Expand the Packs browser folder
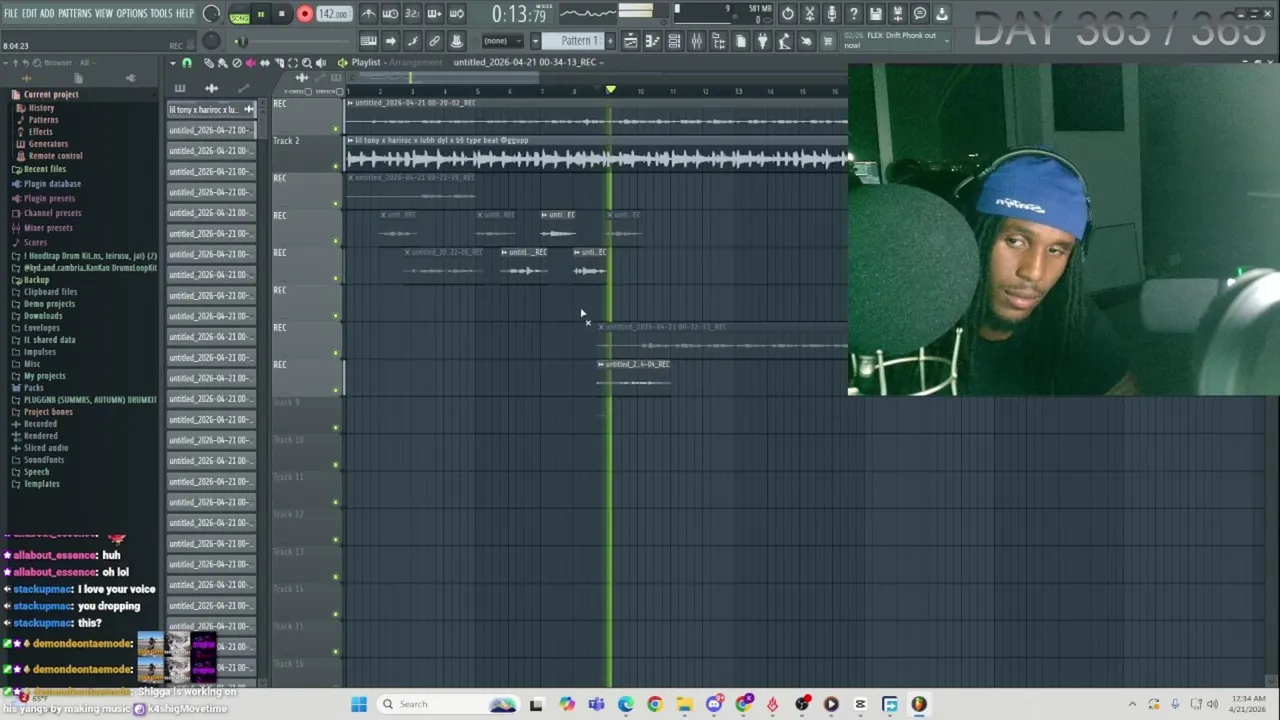Image resolution: width=1280 pixels, height=720 pixels. click(x=34, y=388)
